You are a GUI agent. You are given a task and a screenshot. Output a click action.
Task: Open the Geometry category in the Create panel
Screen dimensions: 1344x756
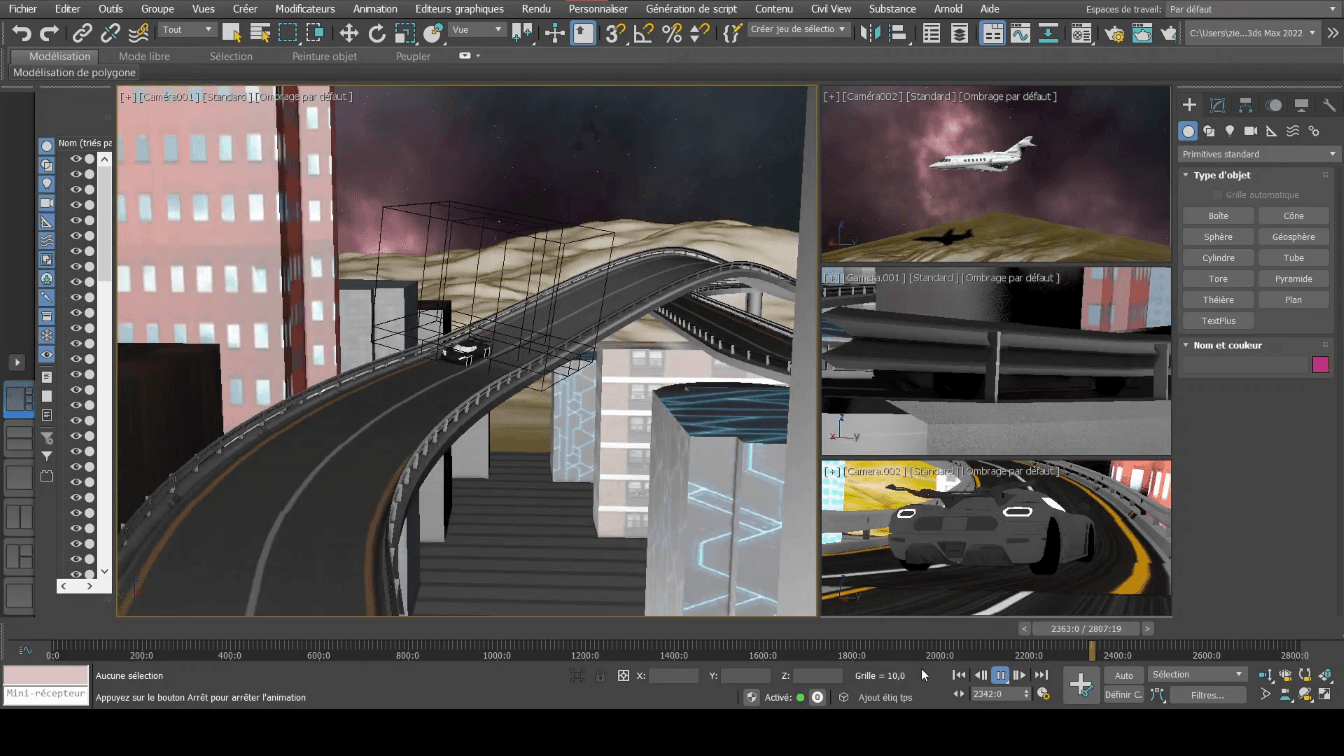pyautogui.click(x=1188, y=131)
